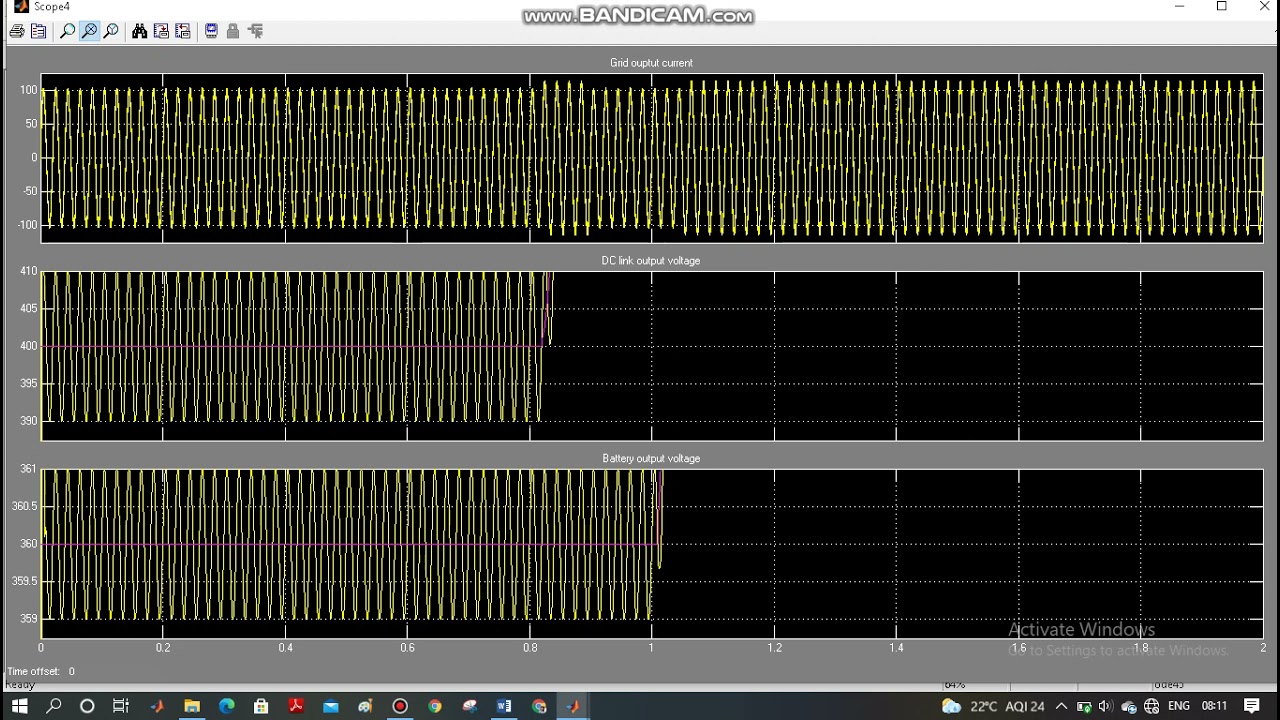1280x720 pixels.
Task: Launch Microsoft Edge from the taskbar
Action: [x=227, y=706]
